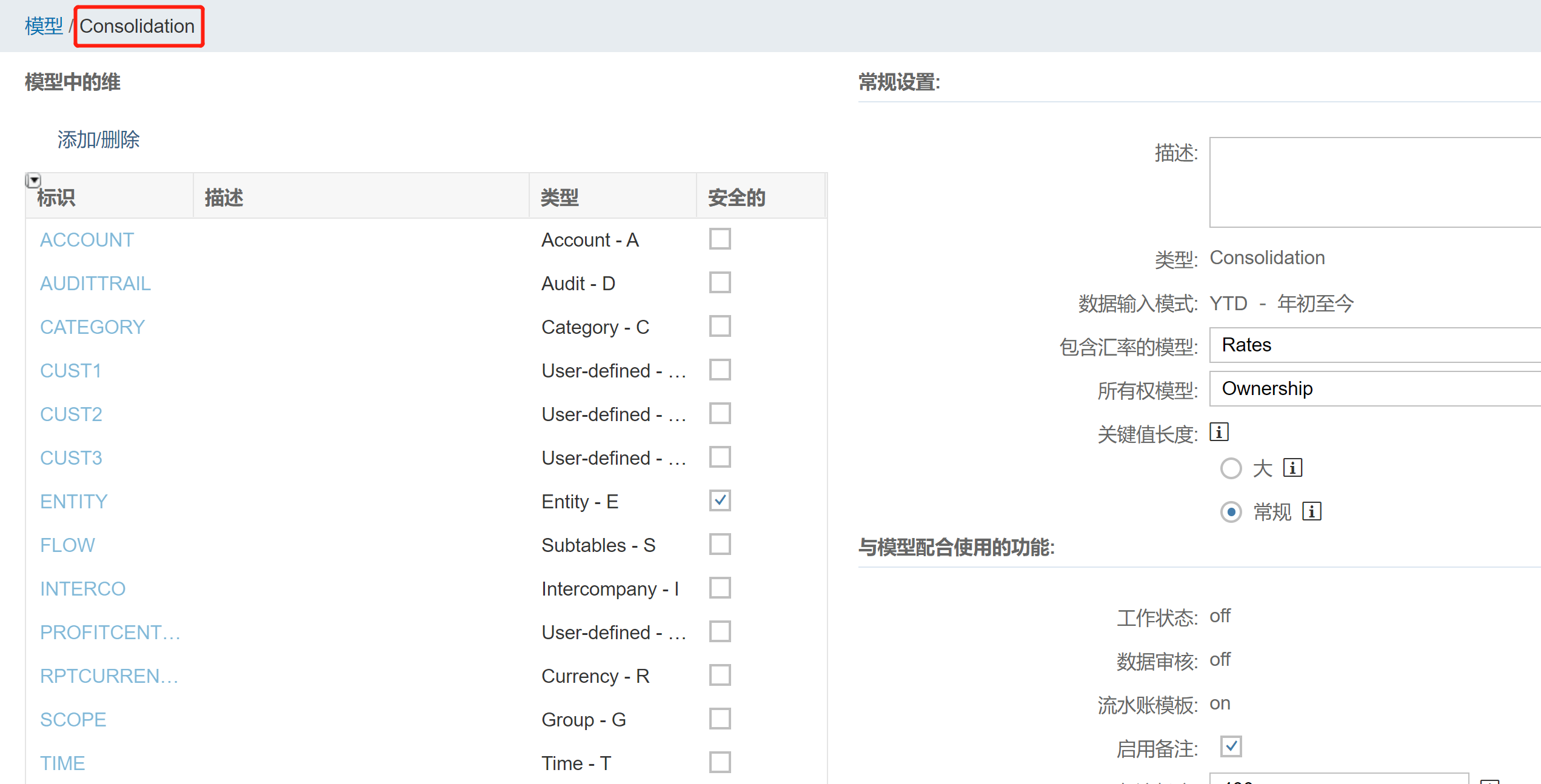Uncheck the ENTITY dimension secure checkbox
Viewport: 1541px width, 784px height.
[x=720, y=501]
